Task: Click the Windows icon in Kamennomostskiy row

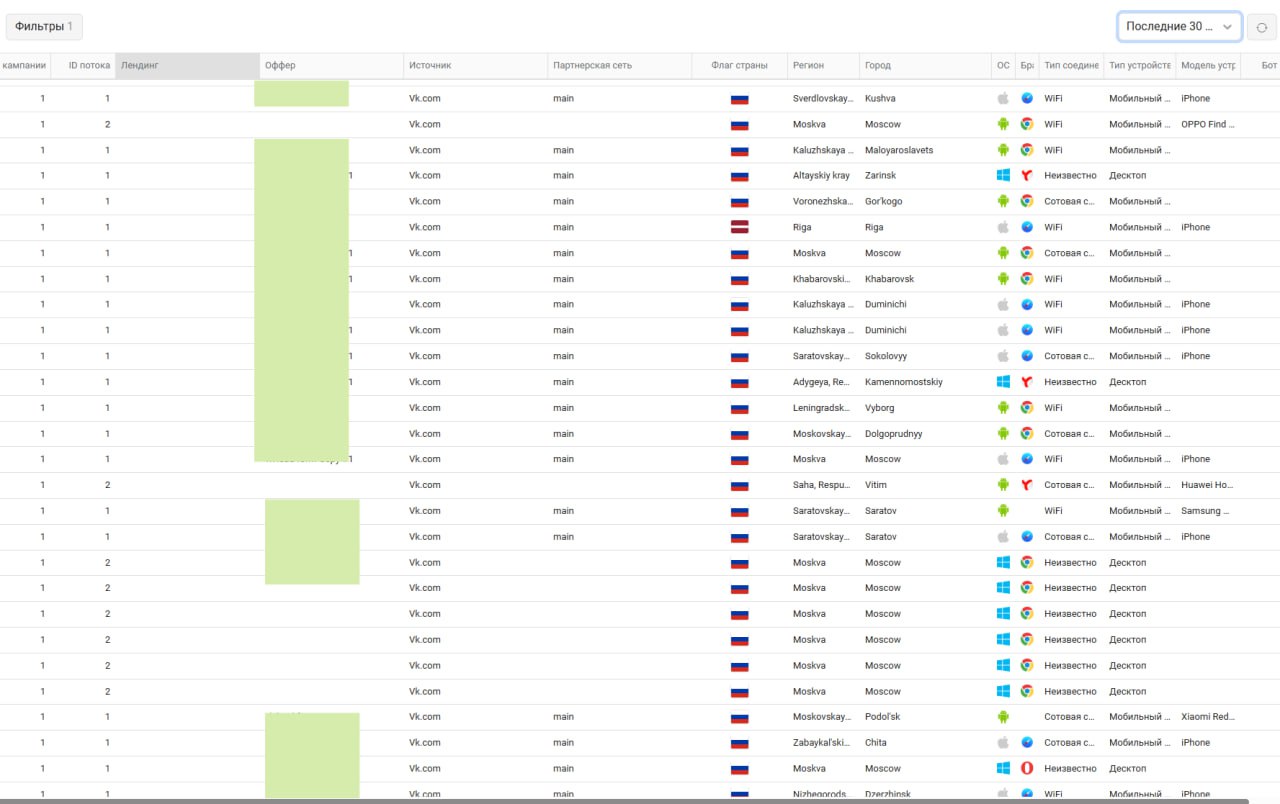Action: click(1003, 382)
